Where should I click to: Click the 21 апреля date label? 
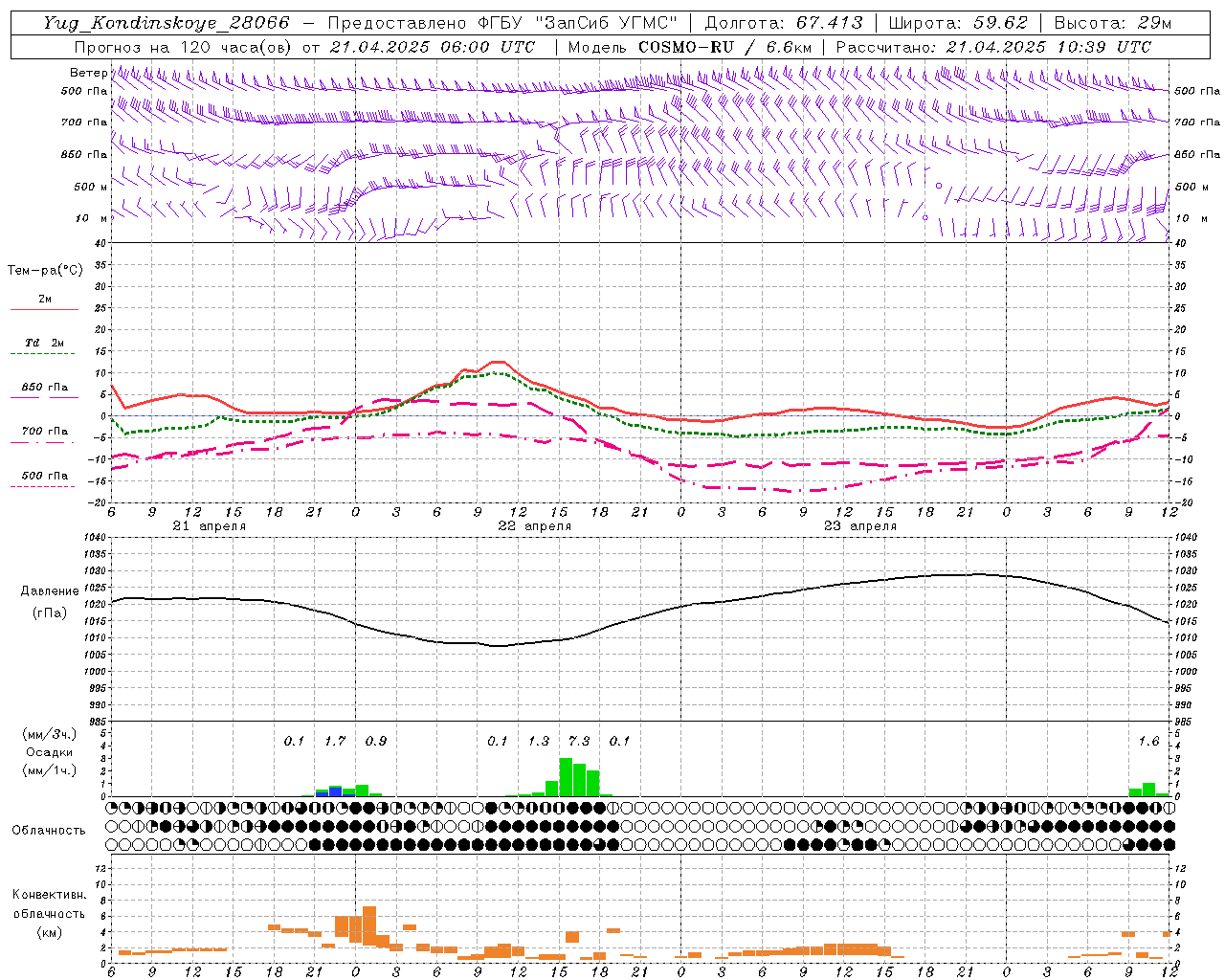(x=209, y=526)
